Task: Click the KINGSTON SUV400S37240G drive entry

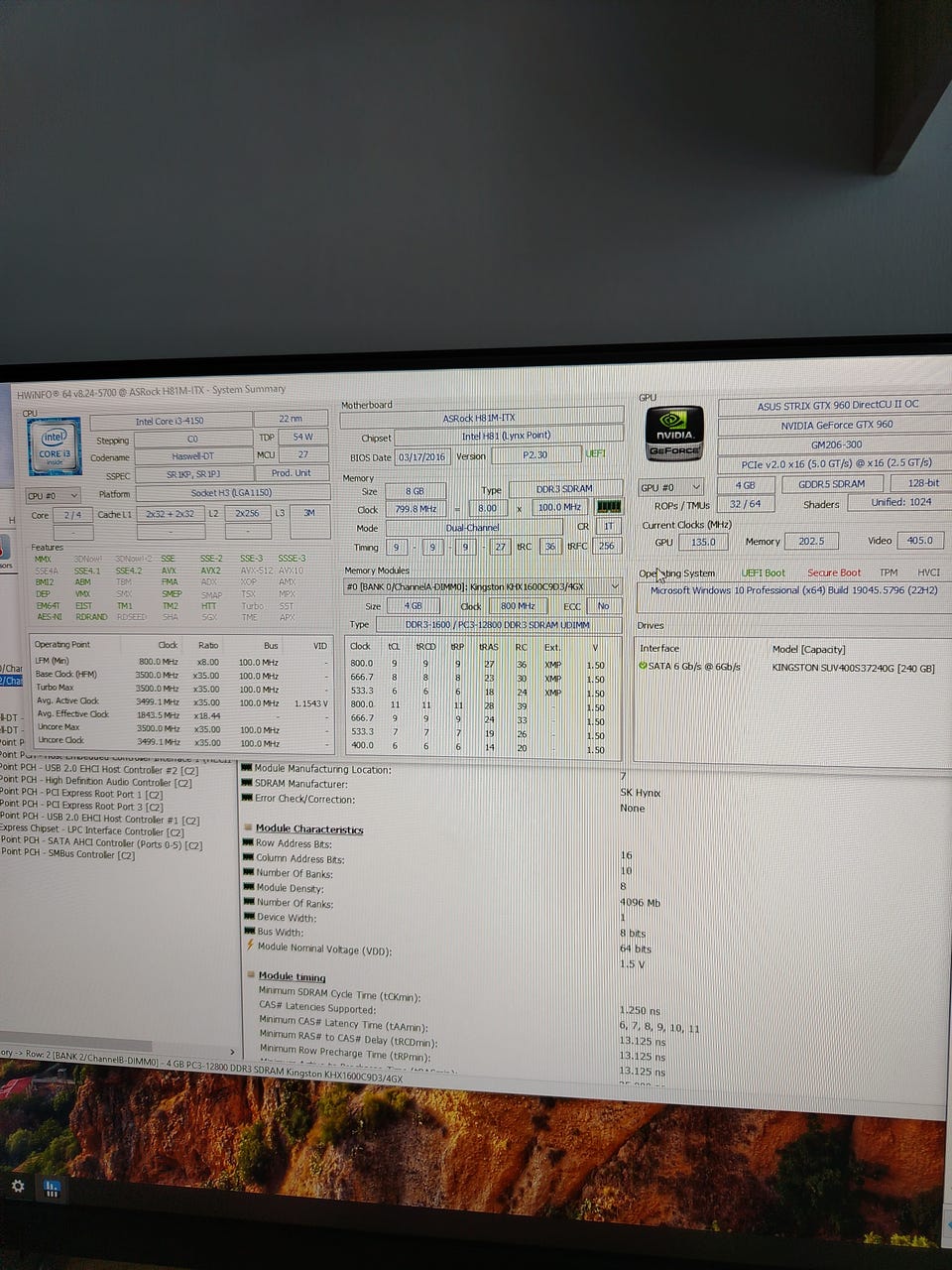Action: click(x=853, y=668)
